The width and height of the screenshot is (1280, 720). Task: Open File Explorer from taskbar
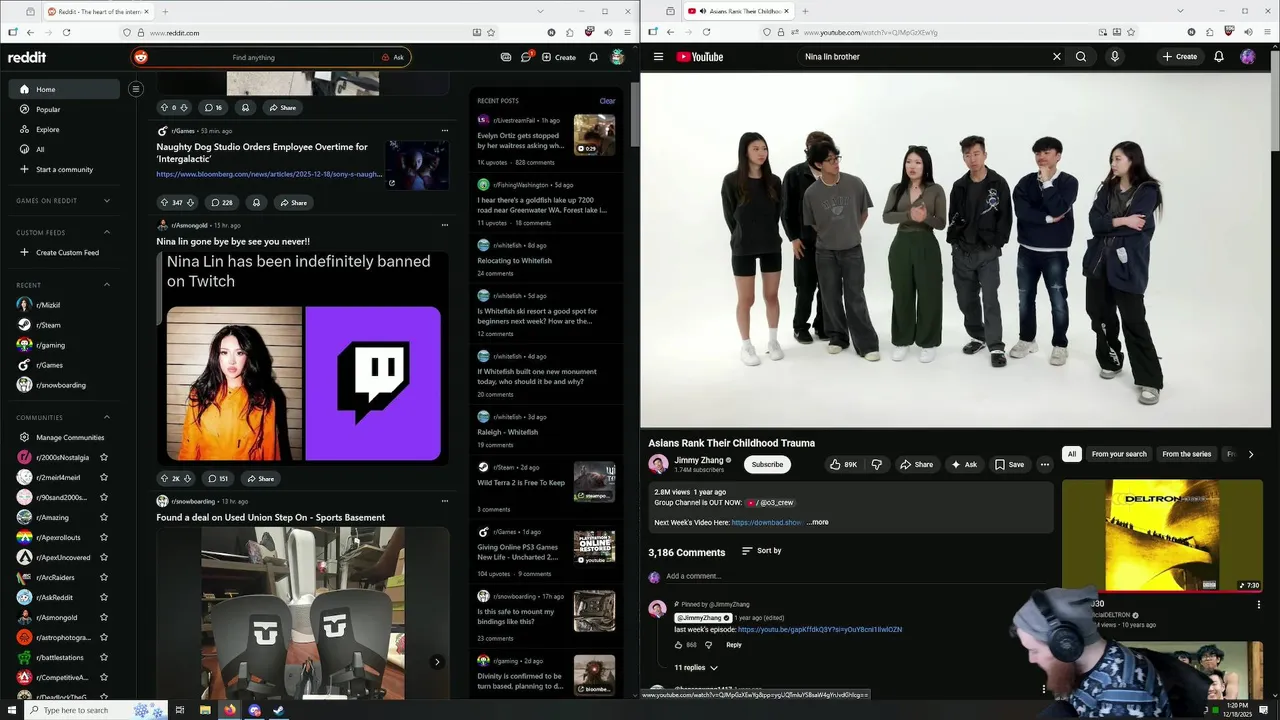coord(205,710)
